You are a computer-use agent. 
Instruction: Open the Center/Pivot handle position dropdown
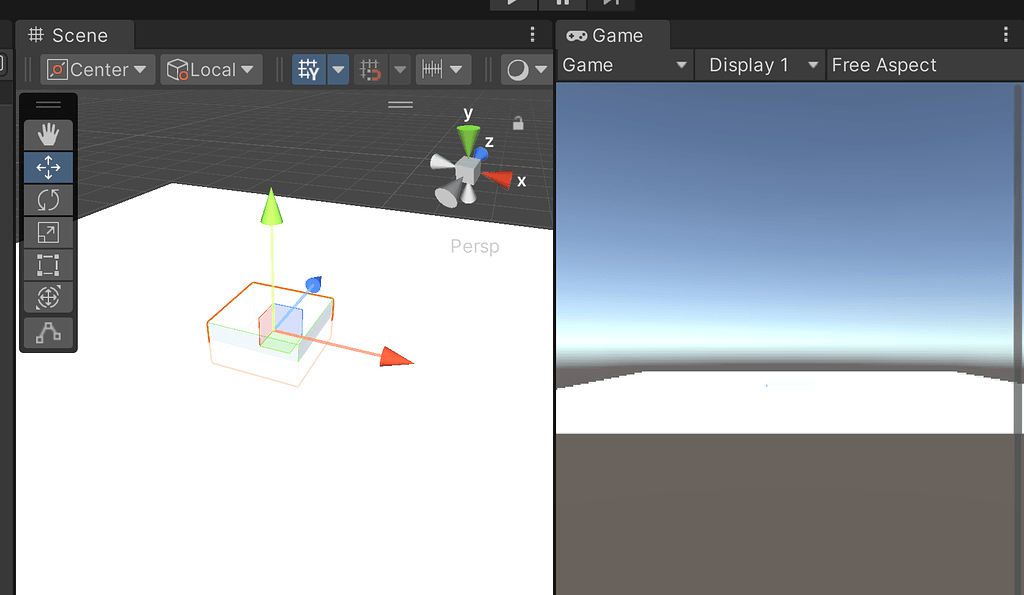point(97,69)
